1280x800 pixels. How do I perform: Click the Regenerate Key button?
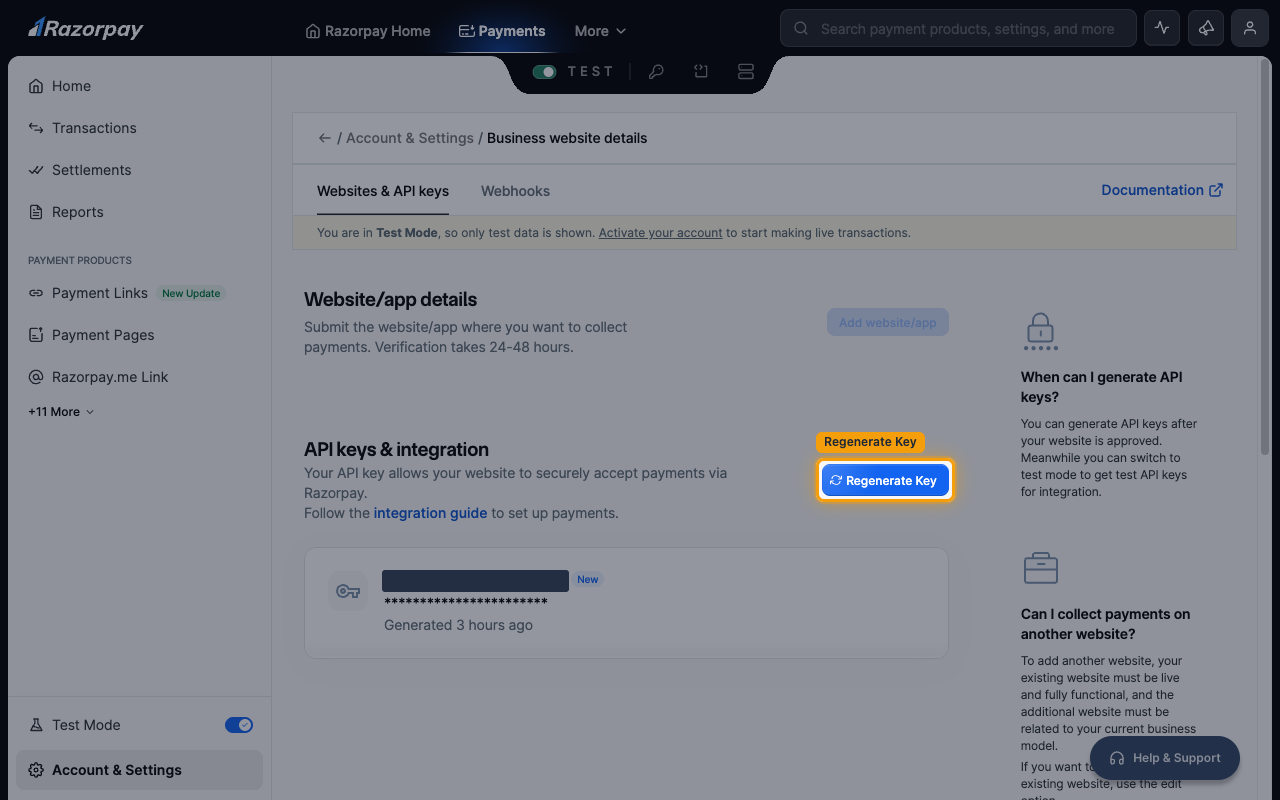[x=884, y=481]
